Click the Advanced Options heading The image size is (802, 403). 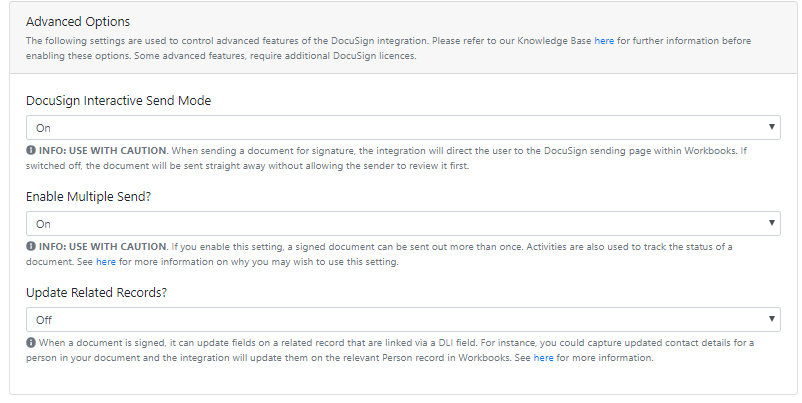78,21
